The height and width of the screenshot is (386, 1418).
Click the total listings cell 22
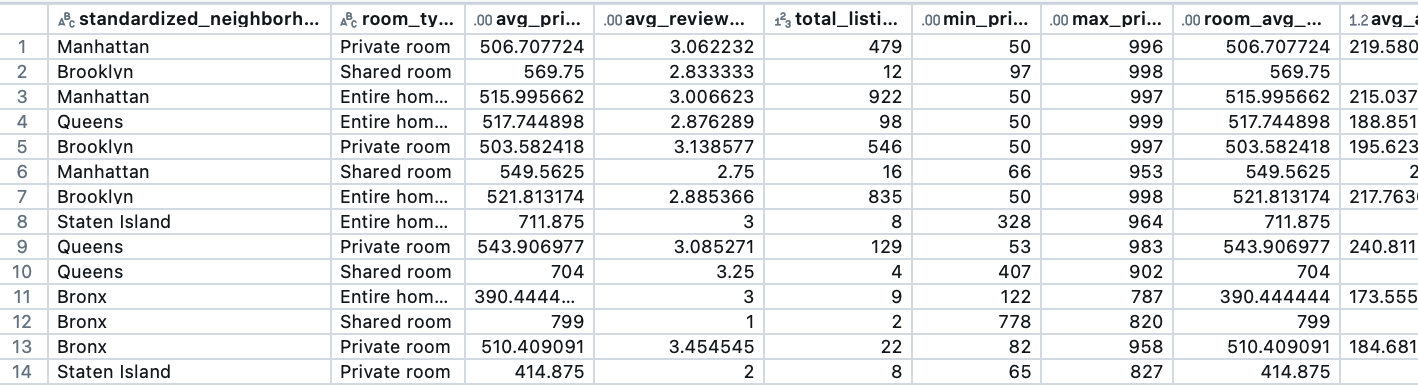tap(837, 347)
